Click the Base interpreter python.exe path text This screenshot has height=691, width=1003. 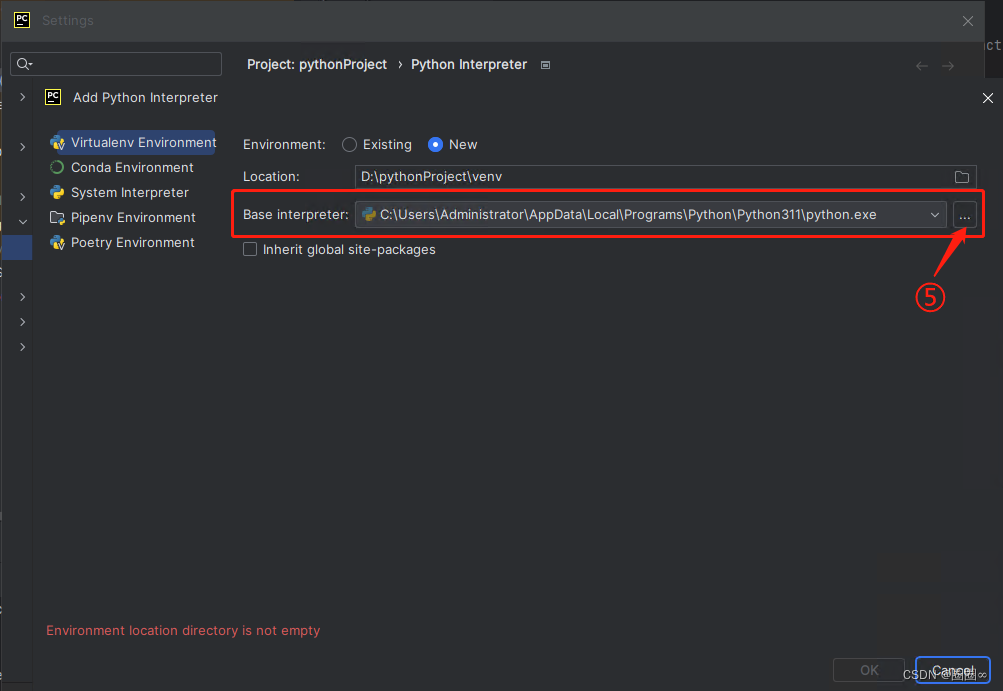pos(628,215)
